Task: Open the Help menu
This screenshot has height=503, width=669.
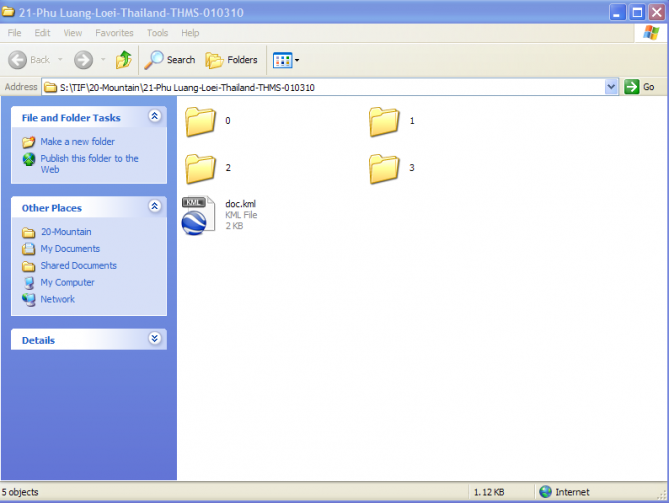Action: (x=190, y=33)
